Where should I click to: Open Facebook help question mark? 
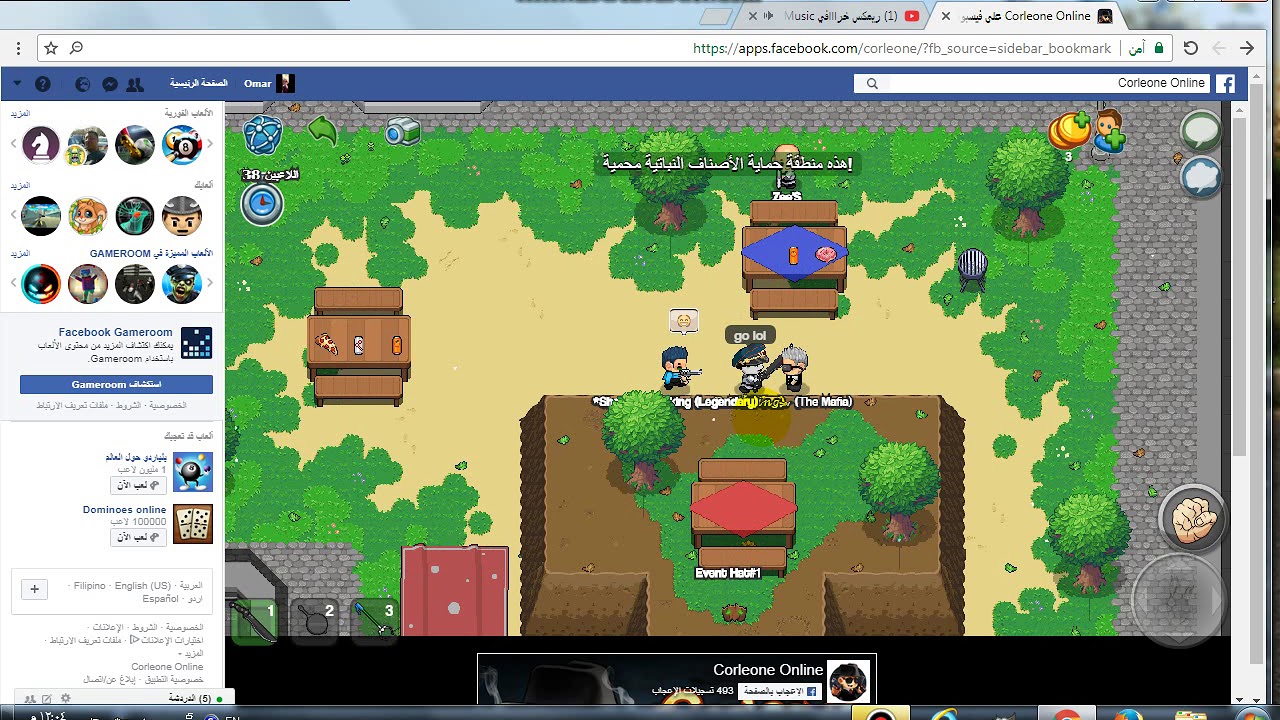pos(43,84)
